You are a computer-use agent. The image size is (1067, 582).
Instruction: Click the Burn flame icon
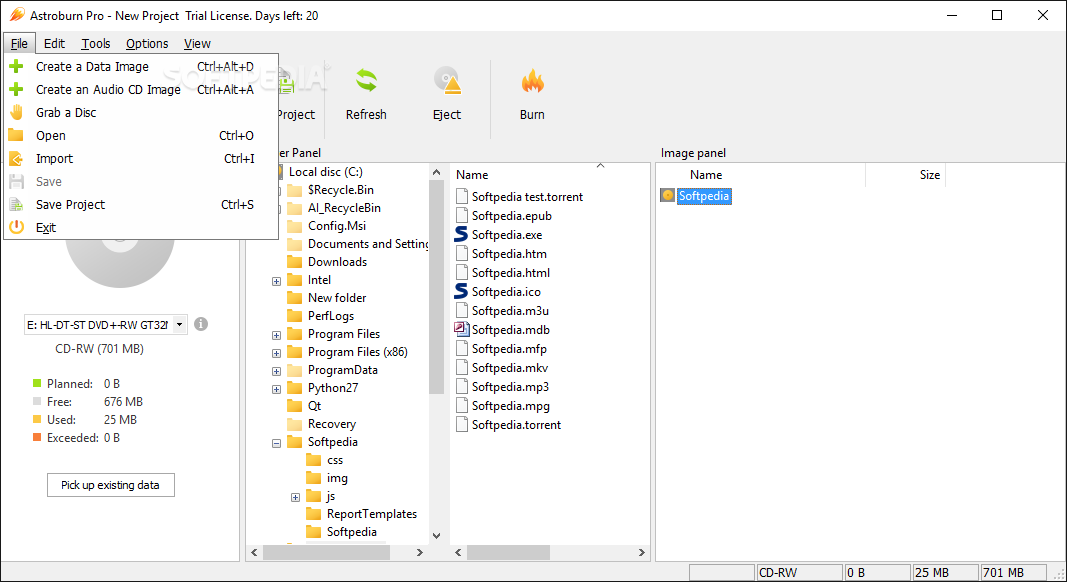pos(533,81)
